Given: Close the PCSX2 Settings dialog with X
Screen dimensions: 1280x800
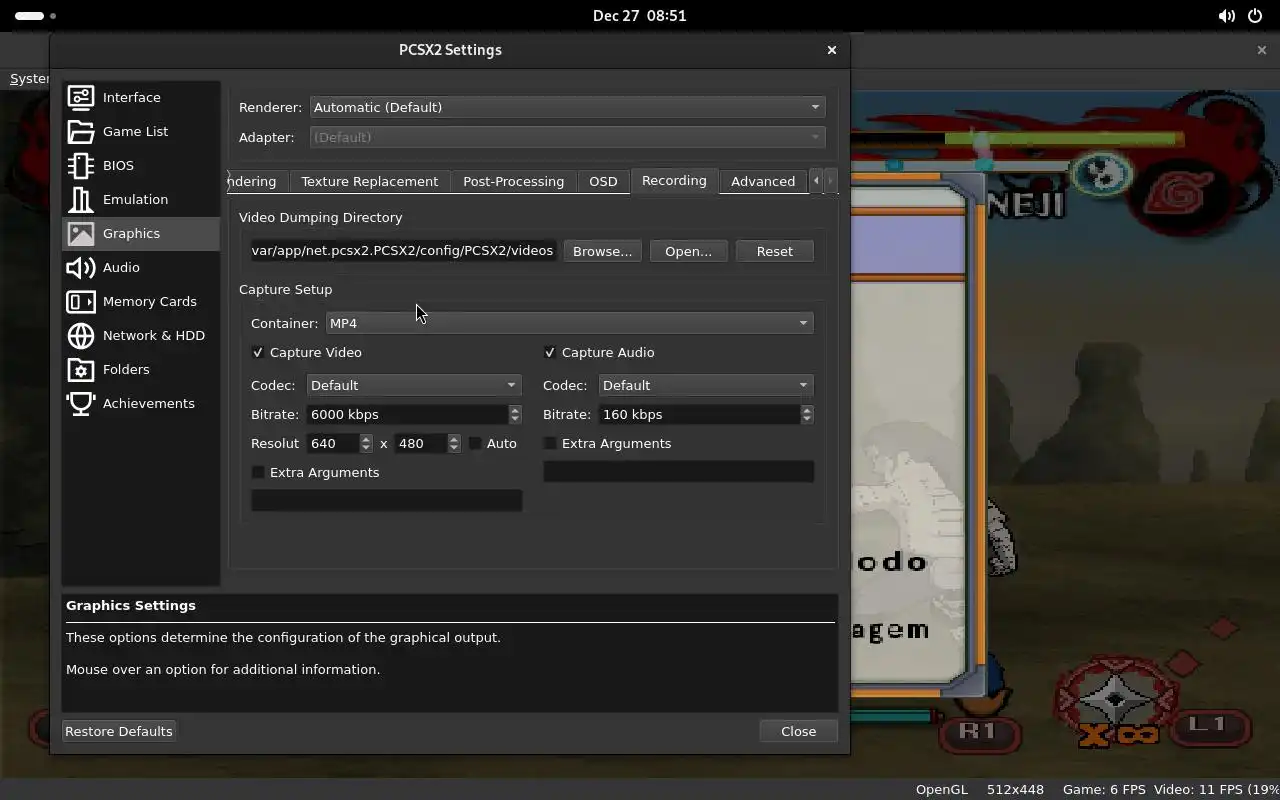Looking at the screenshot, I should [831, 50].
